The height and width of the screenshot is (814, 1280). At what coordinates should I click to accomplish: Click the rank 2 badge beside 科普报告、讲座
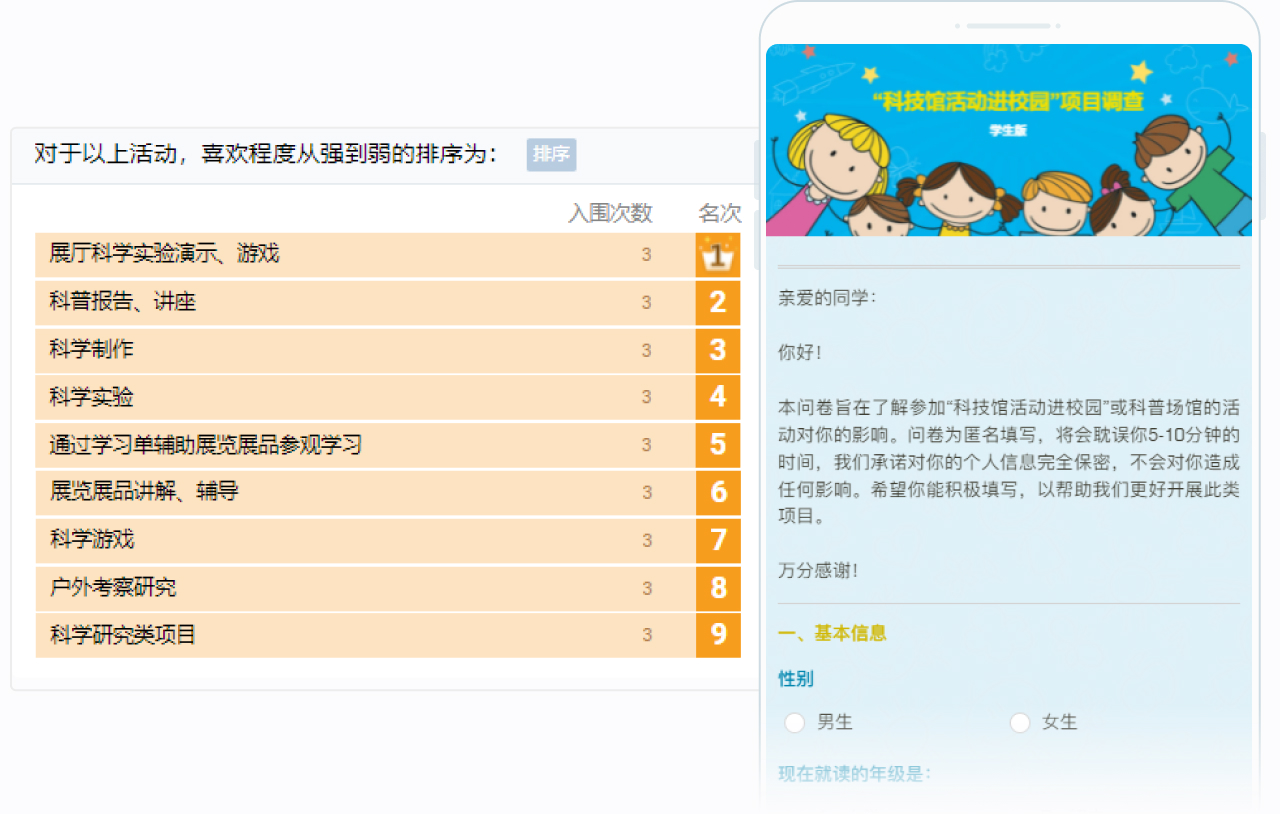click(718, 303)
